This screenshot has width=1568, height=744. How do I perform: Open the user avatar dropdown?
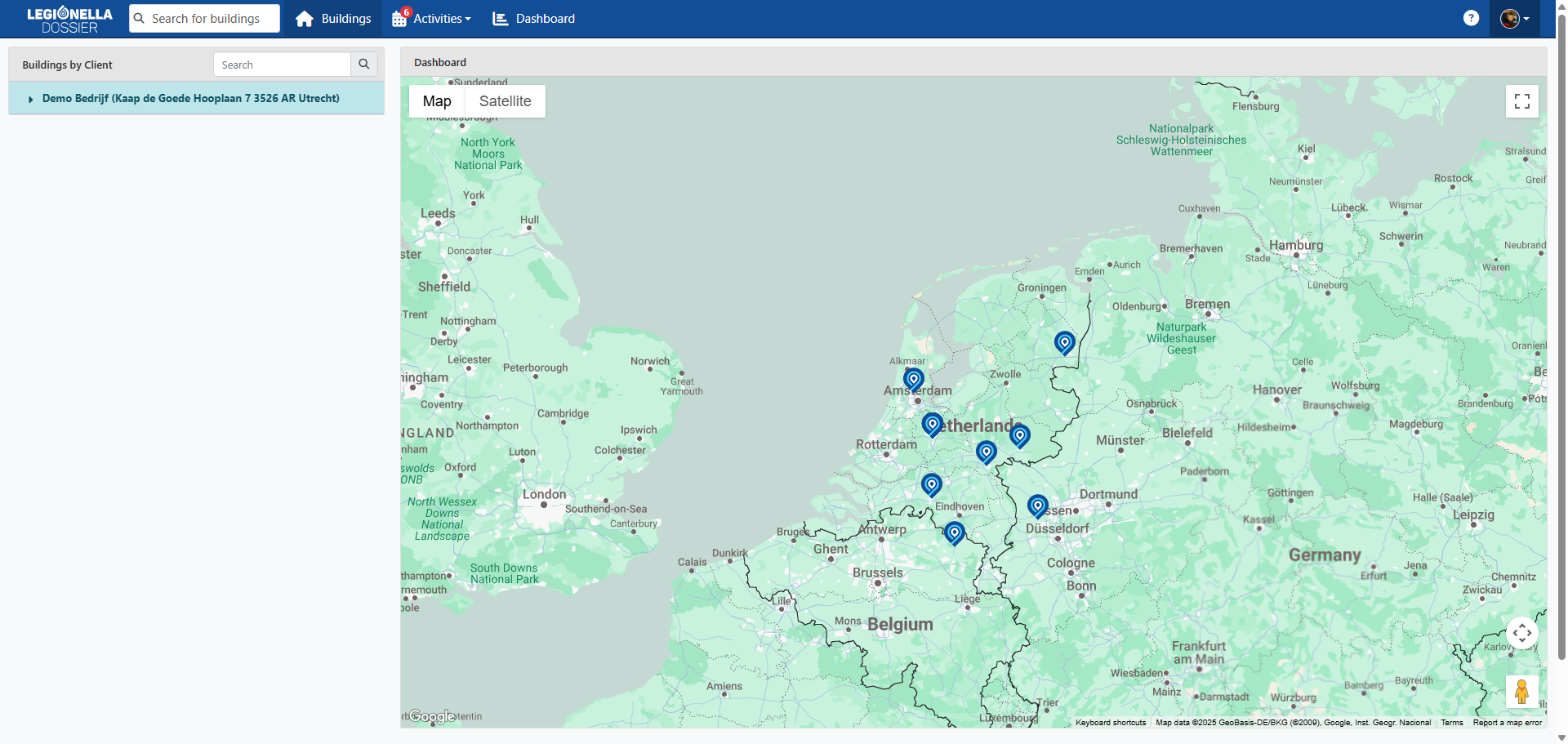[1514, 19]
